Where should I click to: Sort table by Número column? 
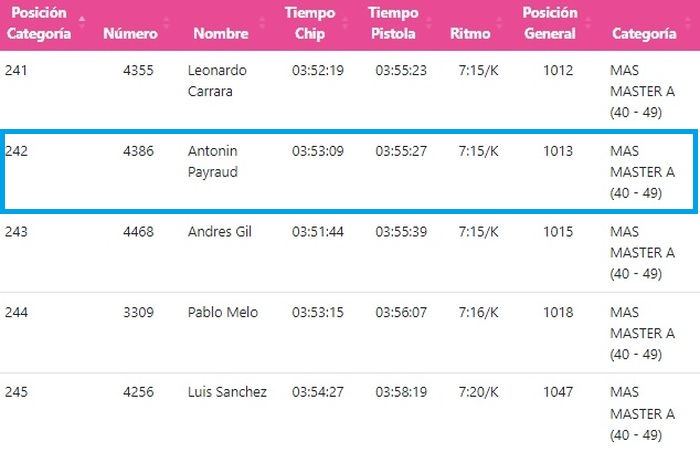click(130, 33)
